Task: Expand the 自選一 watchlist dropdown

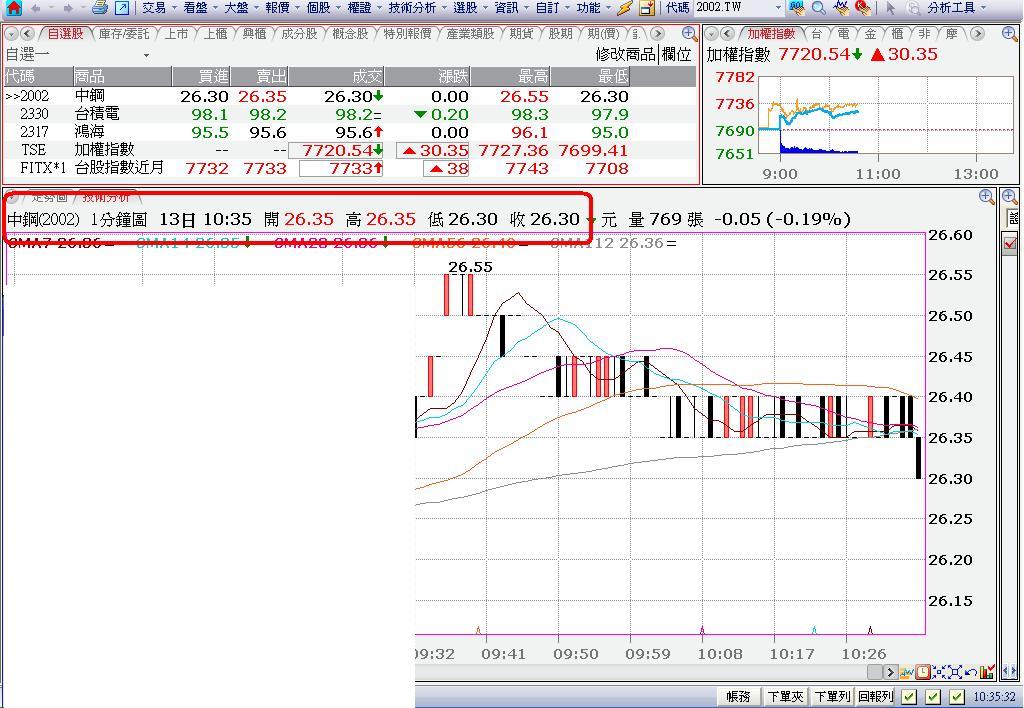Action: click(x=146, y=56)
